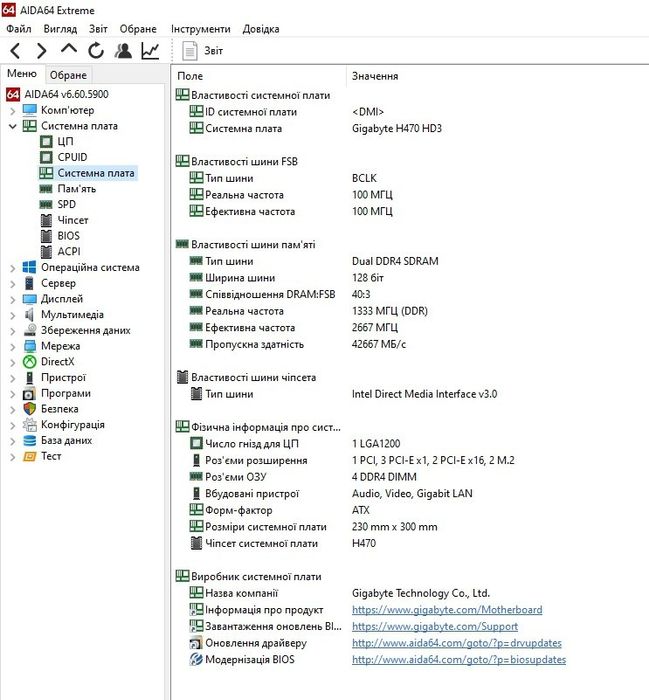Click the База даних database icon
Image resolution: width=649 pixels, height=700 pixels.
[x=29, y=441]
